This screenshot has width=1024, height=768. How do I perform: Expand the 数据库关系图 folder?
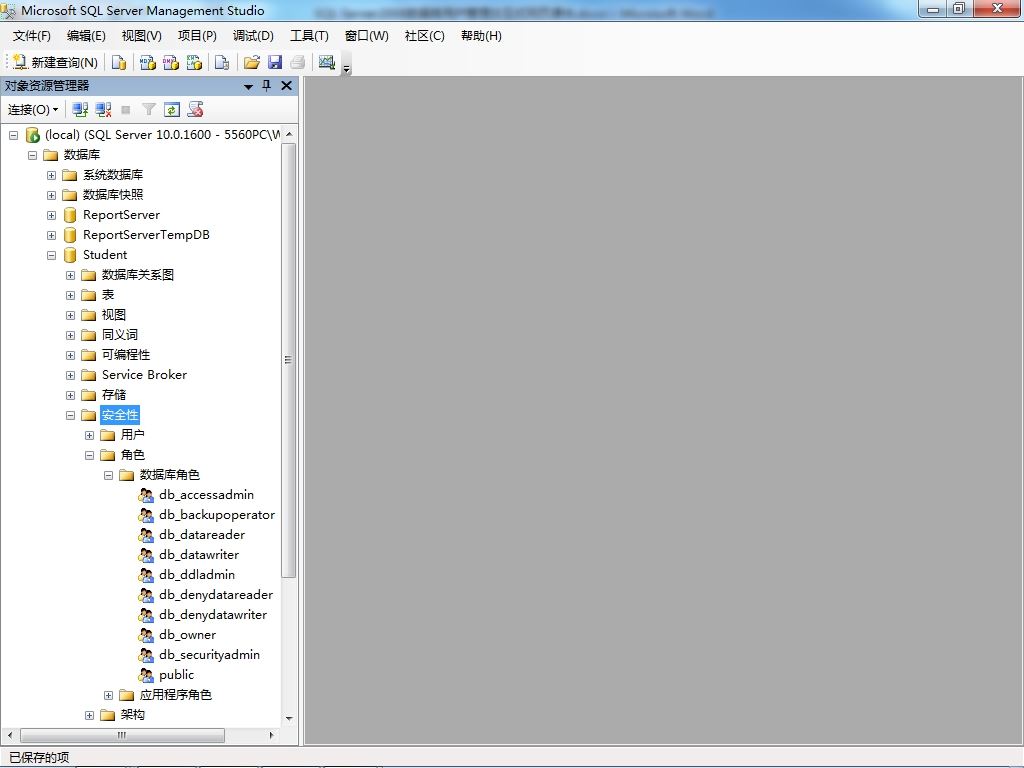click(71, 276)
